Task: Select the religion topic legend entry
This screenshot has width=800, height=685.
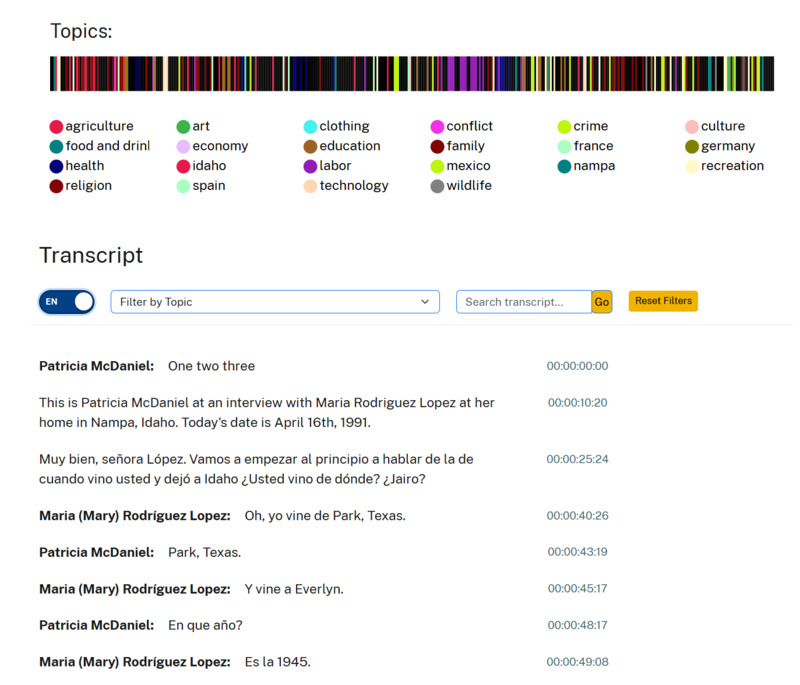Action: click(88, 186)
